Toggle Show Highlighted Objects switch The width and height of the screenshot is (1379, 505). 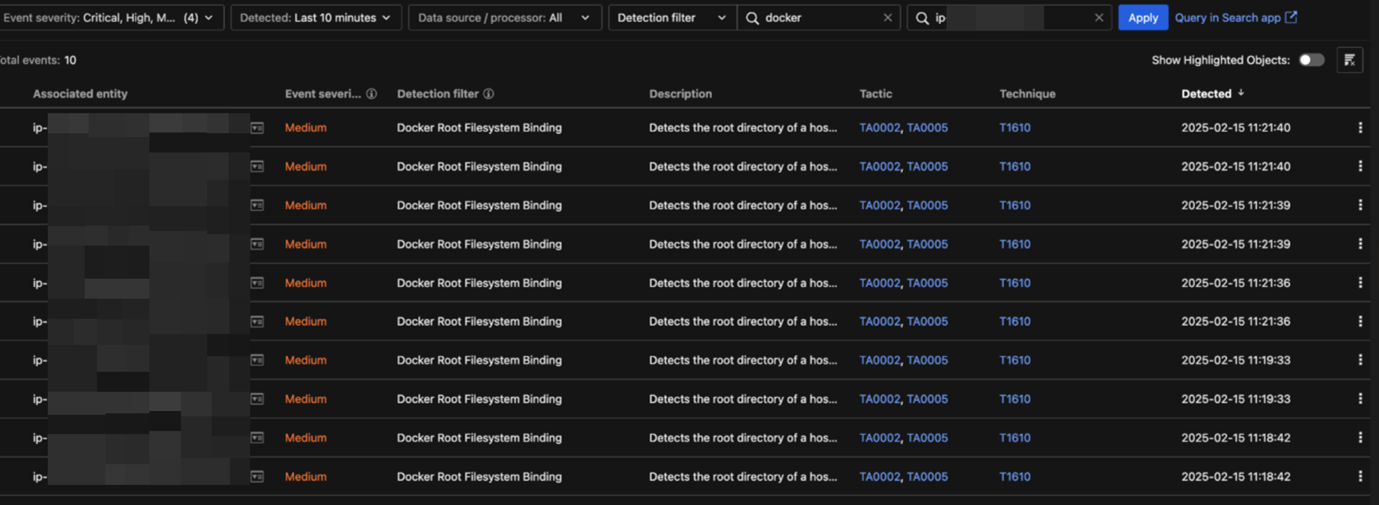click(x=1311, y=60)
